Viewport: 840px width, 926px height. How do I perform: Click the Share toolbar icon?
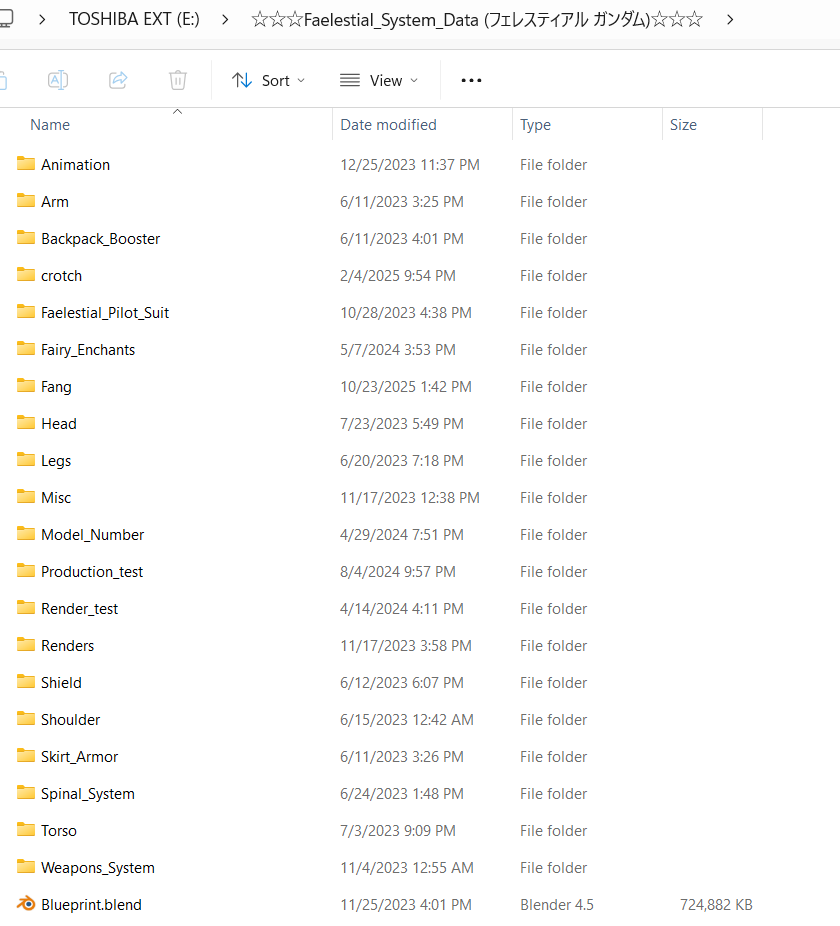pyautogui.click(x=118, y=80)
